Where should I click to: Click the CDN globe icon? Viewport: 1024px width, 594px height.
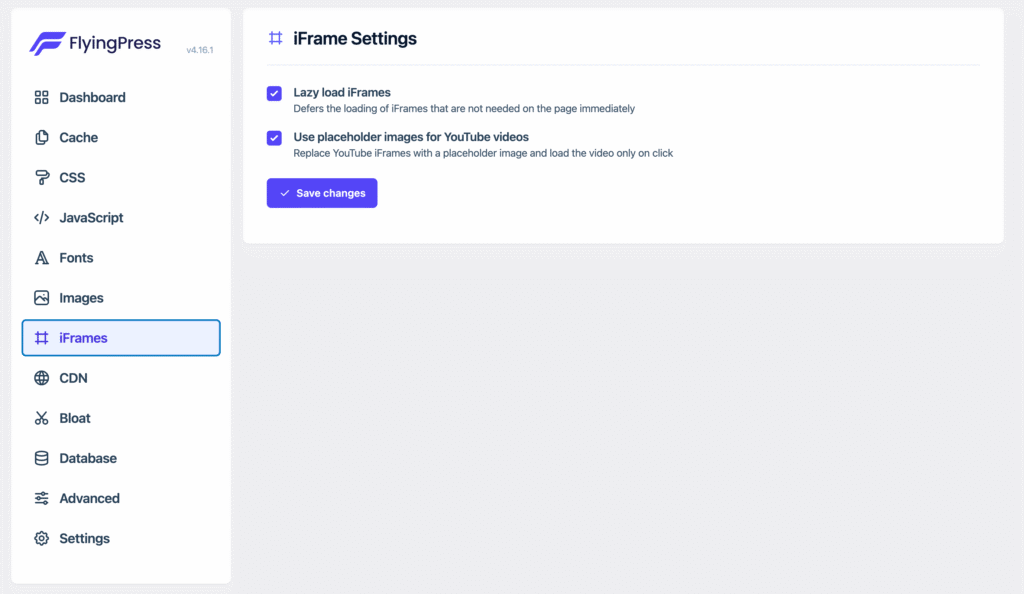(41, 378)
